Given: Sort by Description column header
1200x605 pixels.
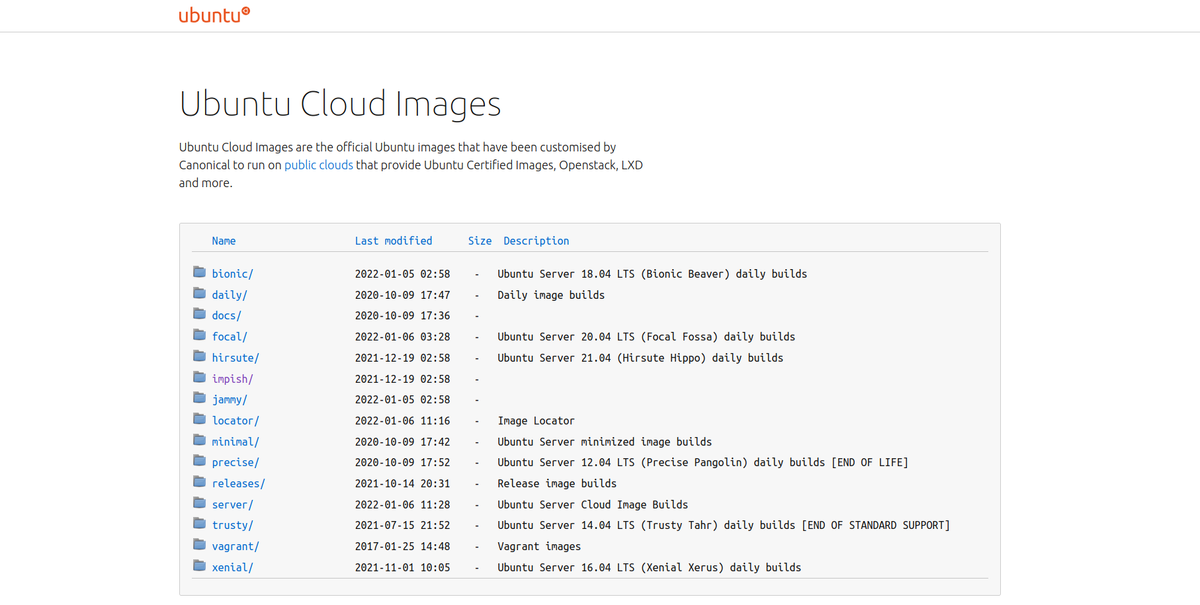Looking at the screenshot, I should (x=536, y=241).
